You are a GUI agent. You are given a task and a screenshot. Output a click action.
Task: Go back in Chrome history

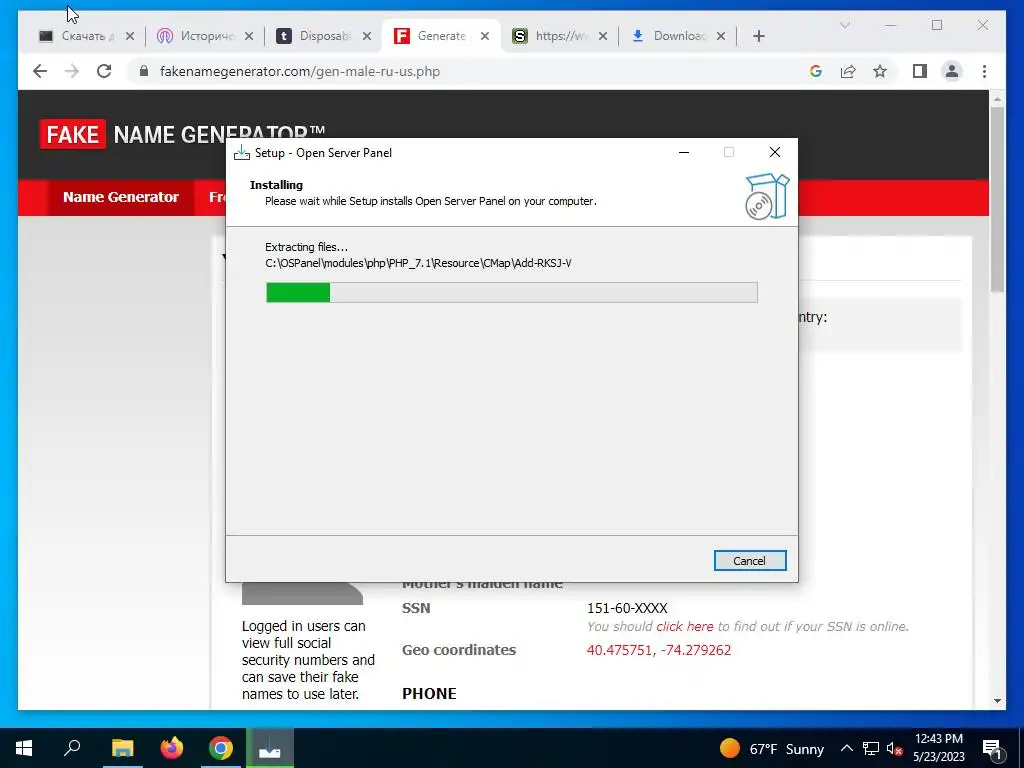[40, 71]
